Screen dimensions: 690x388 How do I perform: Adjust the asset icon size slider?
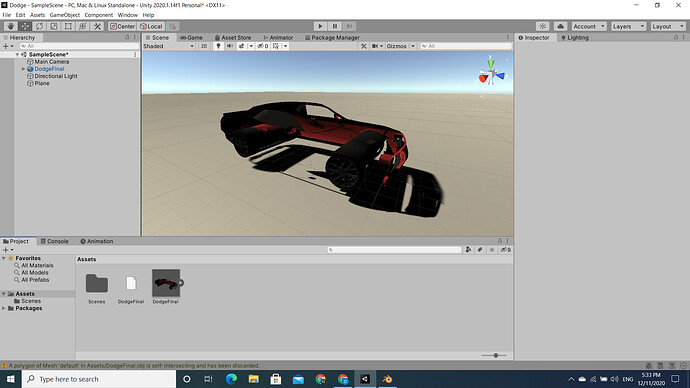click(494, 355)
